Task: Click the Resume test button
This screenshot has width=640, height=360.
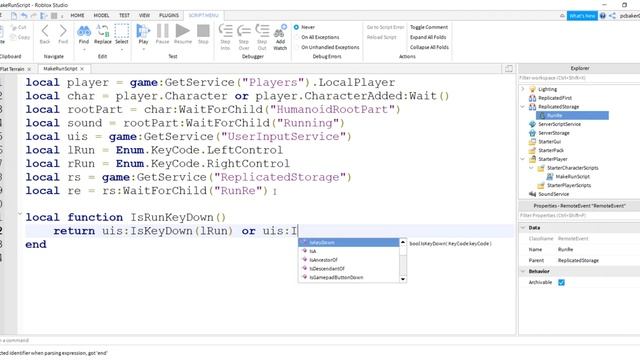Action: (x=182, y=31)
